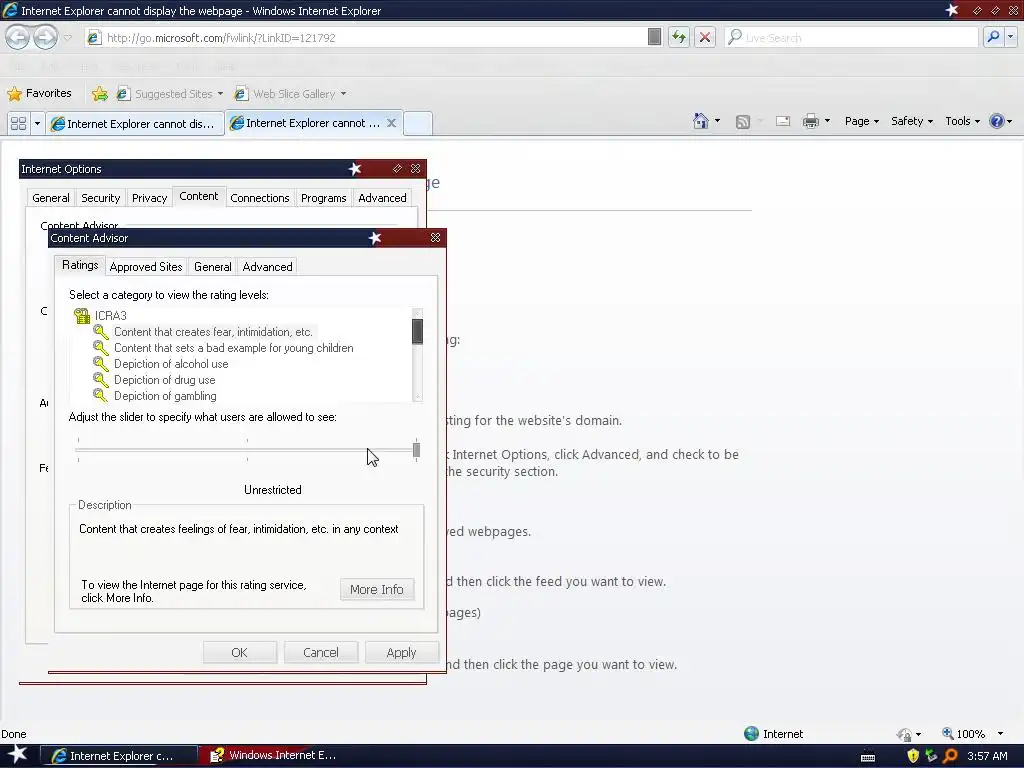Open the zoom level dropdown arrow
The image size is (1024, 768).
(1000, 734)
